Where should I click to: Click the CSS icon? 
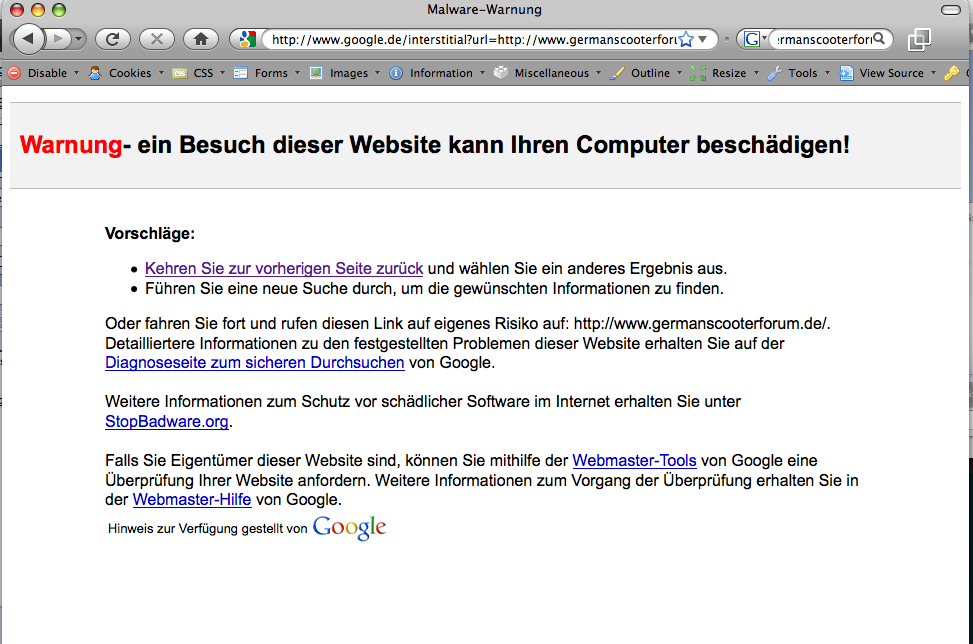click(x=179, y=73)
